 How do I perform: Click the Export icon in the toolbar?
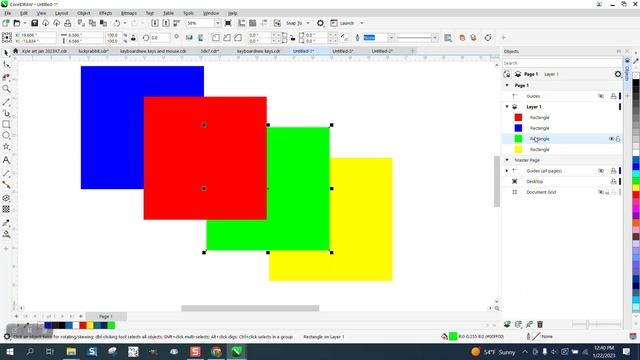[x=166, y=23]
